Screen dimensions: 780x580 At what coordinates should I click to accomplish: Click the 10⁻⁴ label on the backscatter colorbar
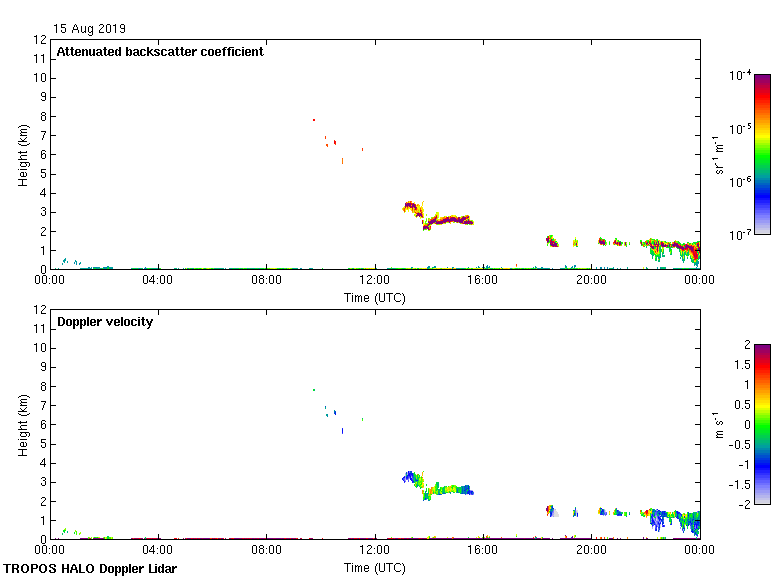pos(741,76)
